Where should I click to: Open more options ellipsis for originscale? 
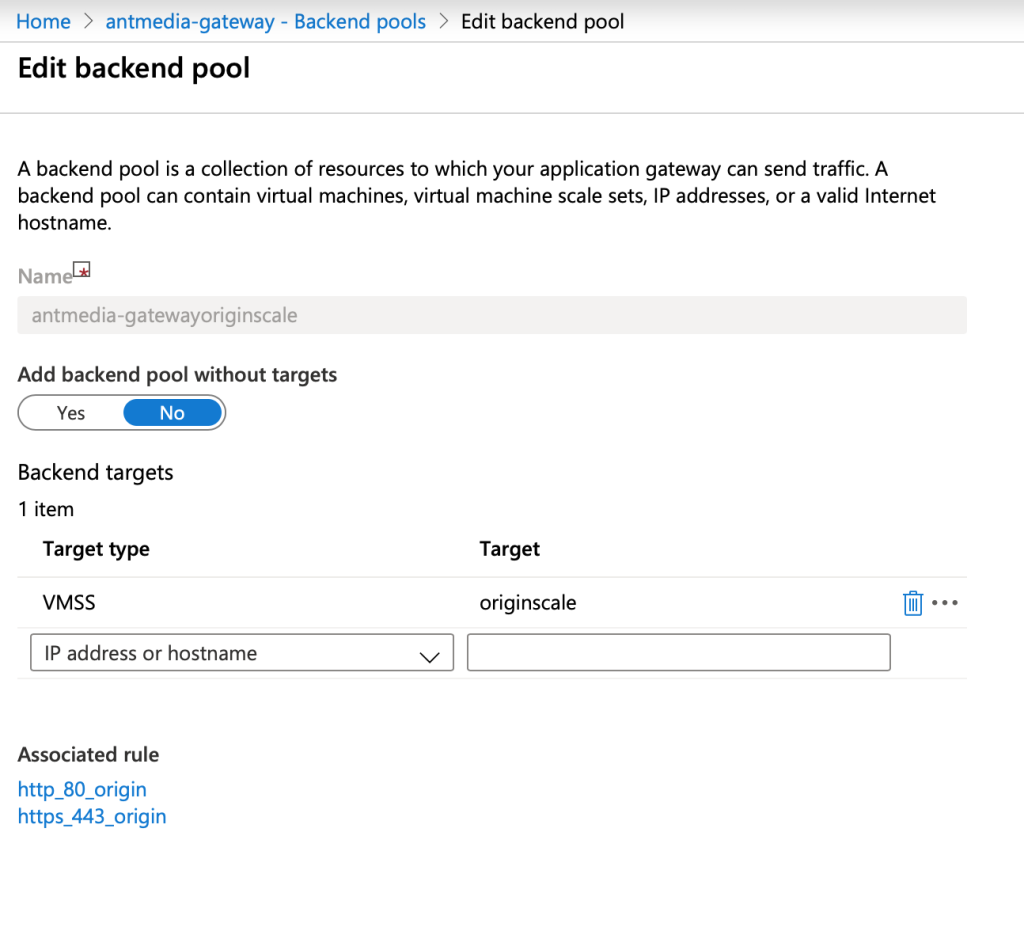point(944,603)
